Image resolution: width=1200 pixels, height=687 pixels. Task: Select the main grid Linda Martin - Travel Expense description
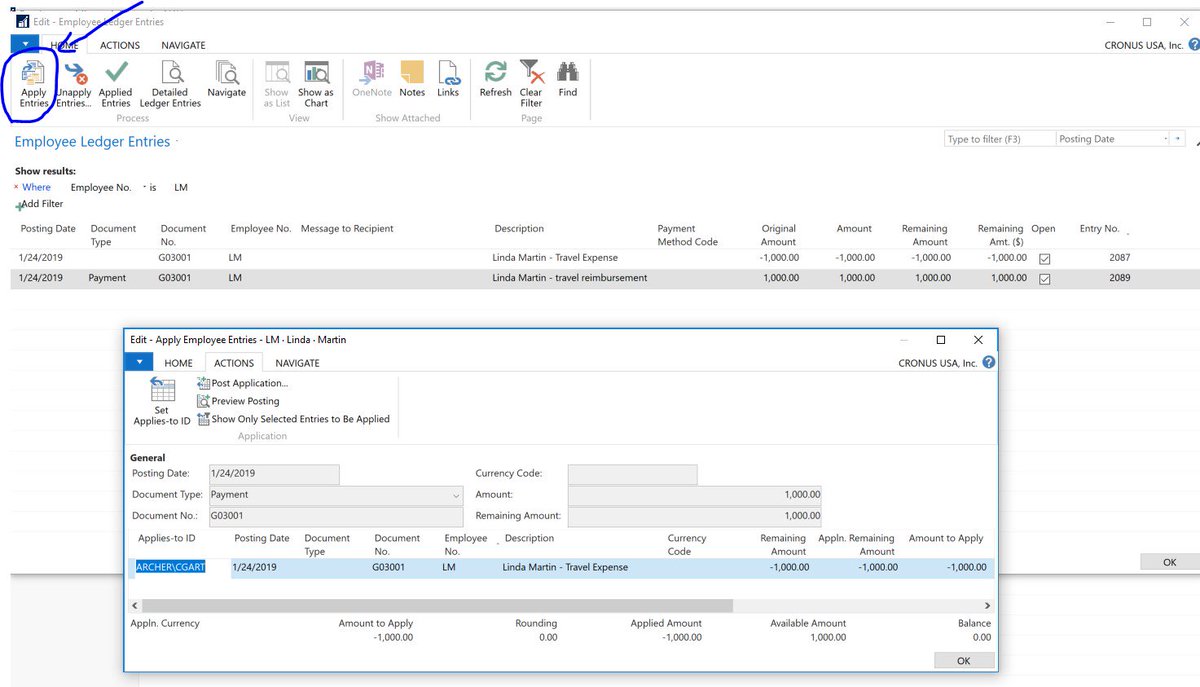(555, 258)
